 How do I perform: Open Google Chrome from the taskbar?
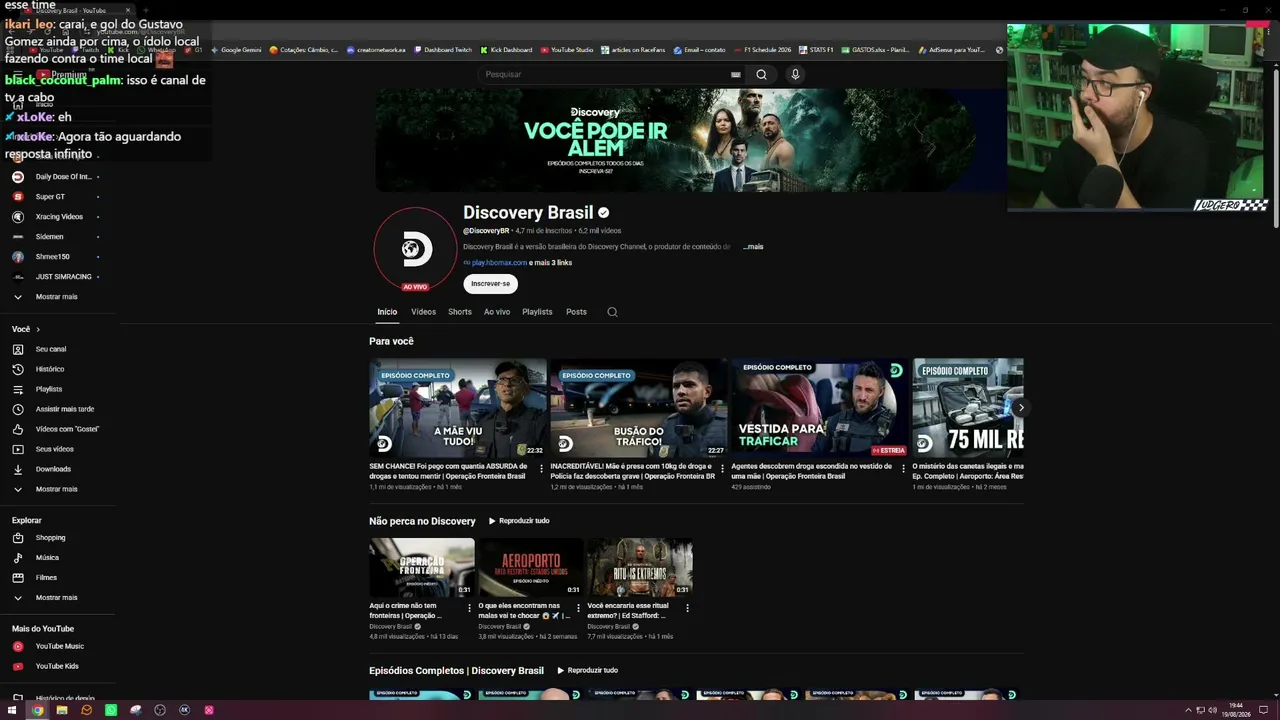[37, 710]
